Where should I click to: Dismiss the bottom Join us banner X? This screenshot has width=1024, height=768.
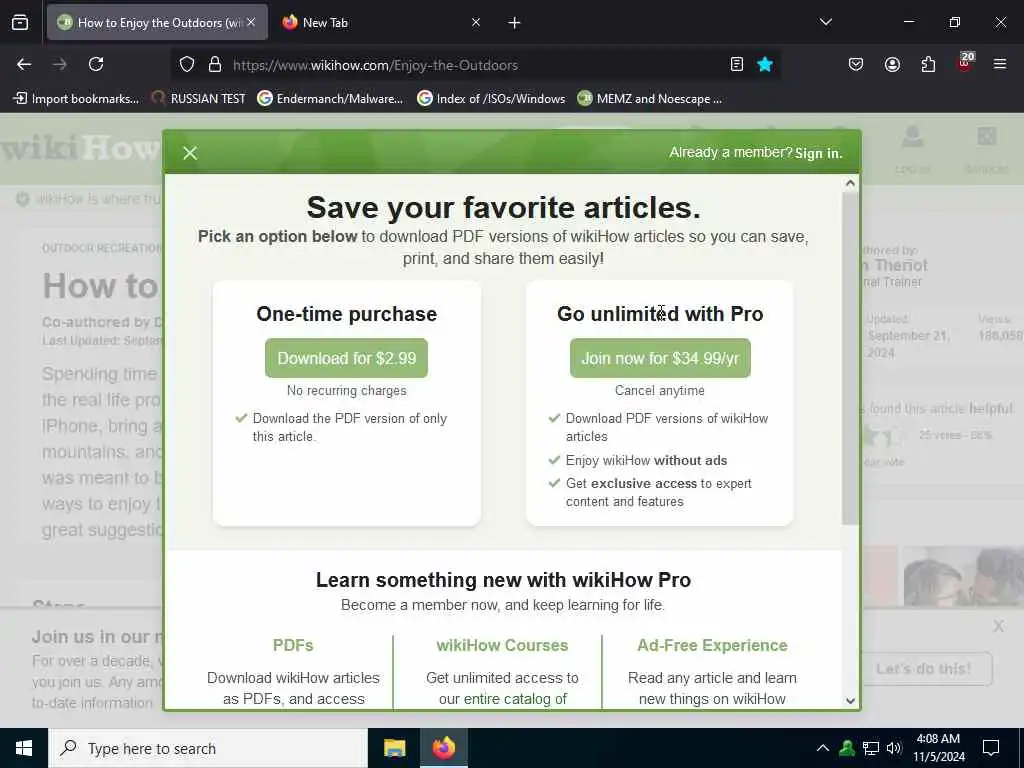(x=999, y=626)
